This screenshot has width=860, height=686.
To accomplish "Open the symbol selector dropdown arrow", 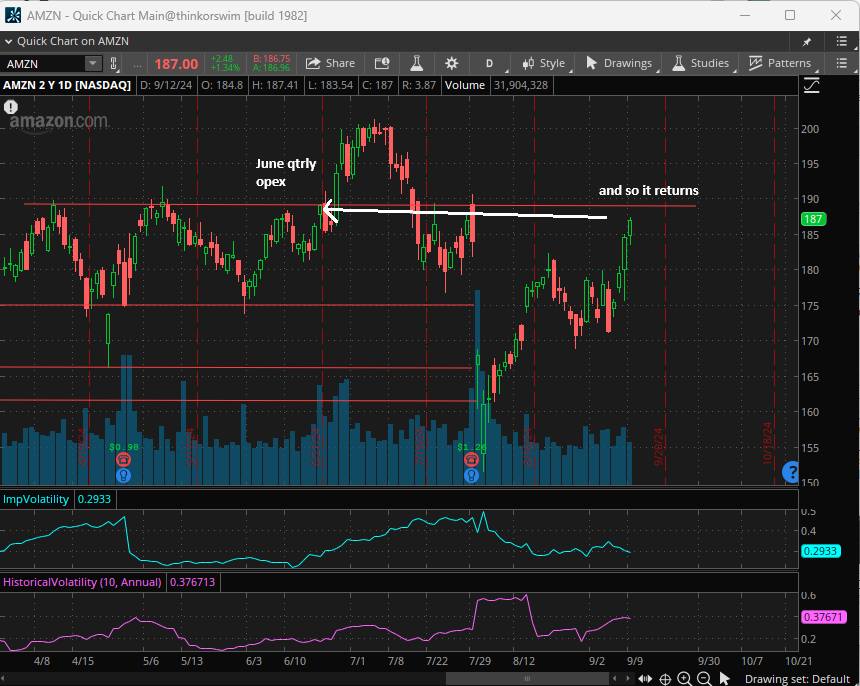I will (93, 64).
